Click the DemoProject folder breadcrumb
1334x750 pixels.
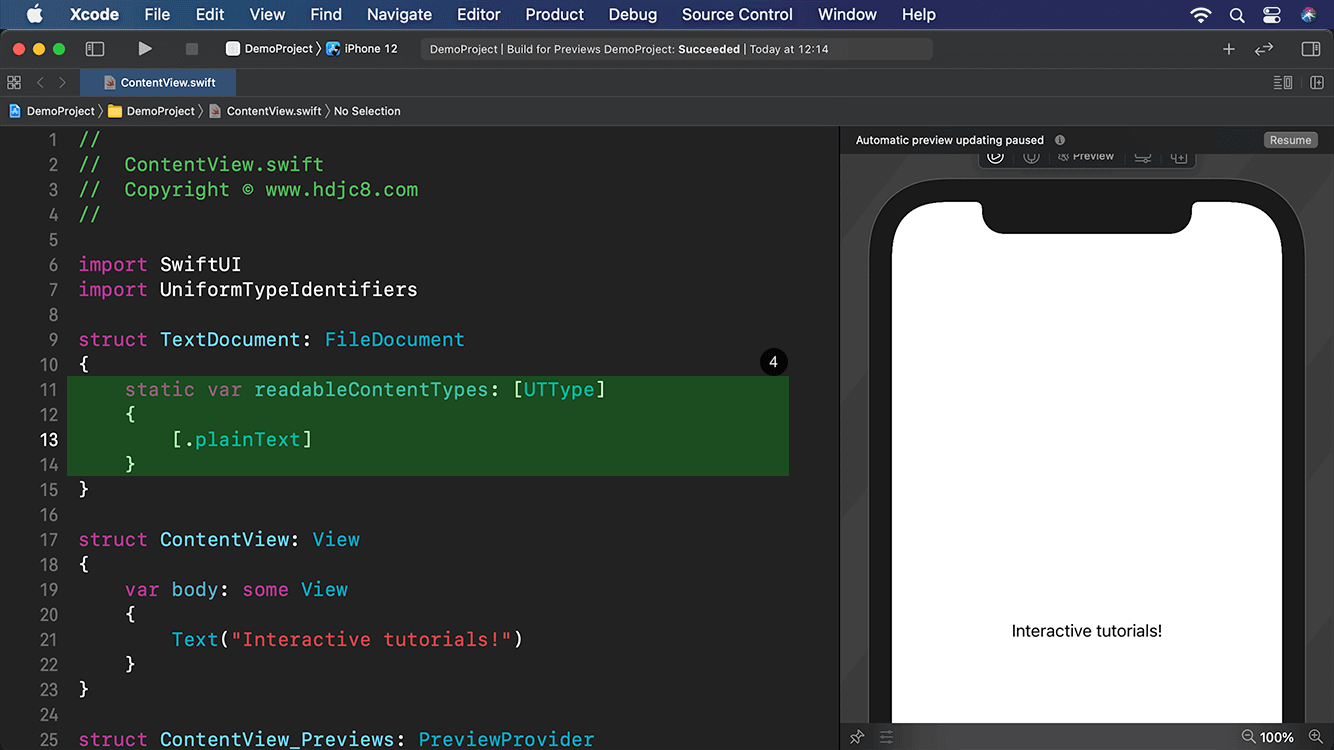pos(151,111)
